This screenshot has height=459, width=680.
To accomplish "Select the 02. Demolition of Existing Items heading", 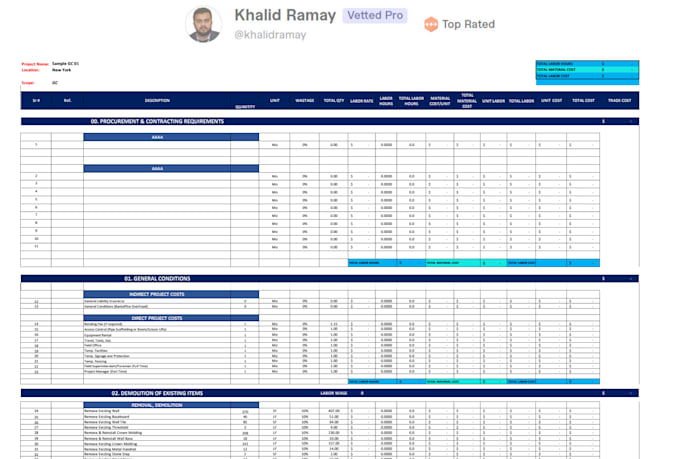I will [x=157, y=393].
